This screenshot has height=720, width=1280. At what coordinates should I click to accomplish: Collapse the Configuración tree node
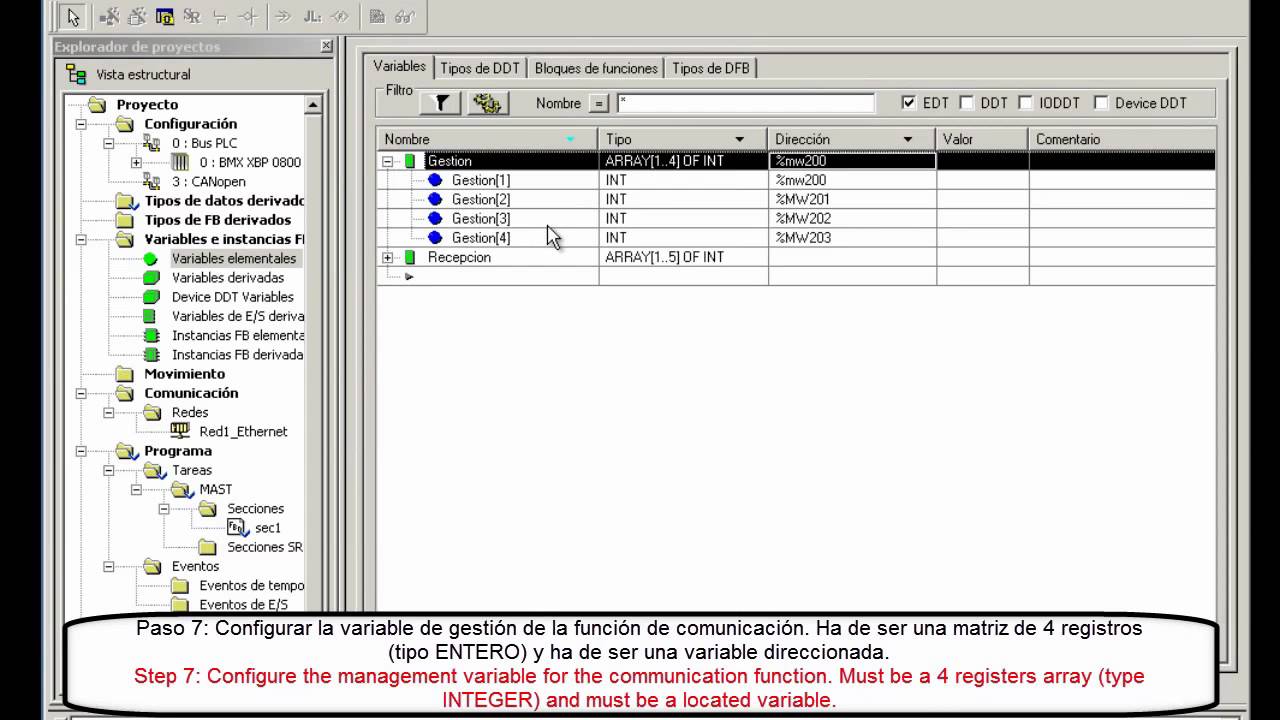point(81,124)
